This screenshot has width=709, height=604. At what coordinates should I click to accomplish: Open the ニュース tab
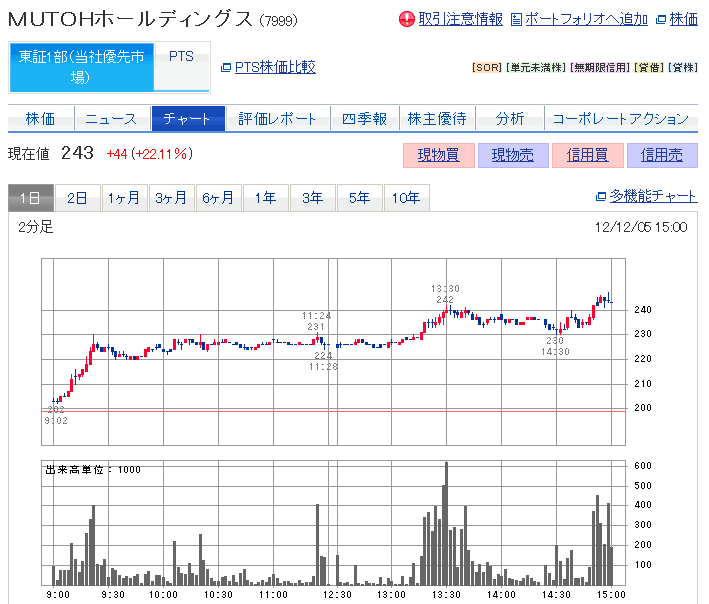tap(111, 119)
